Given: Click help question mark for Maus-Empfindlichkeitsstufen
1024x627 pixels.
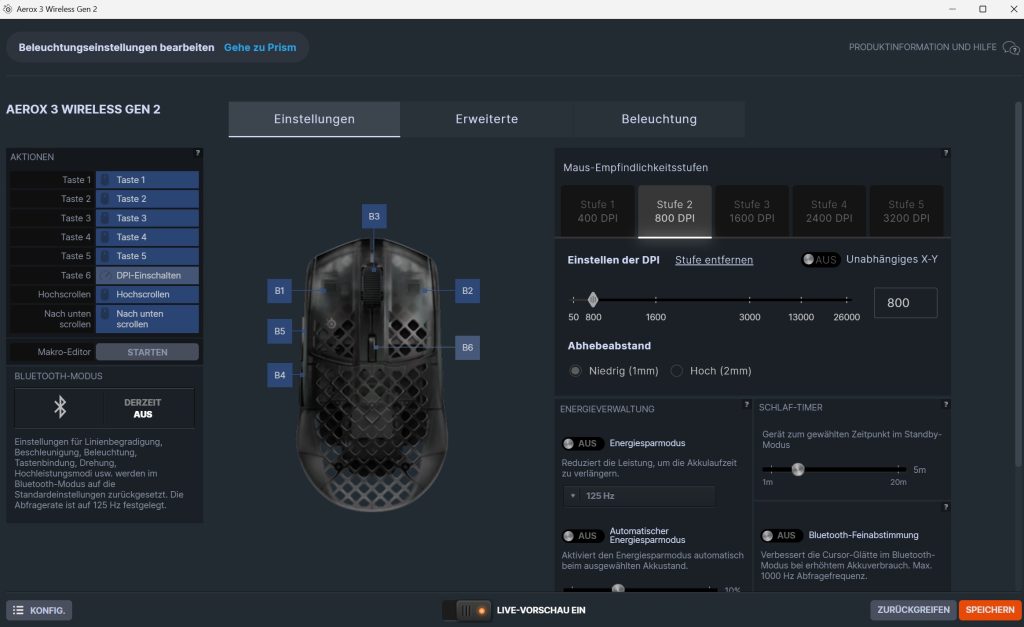Looking at the screenshot, I should (945, 153).
